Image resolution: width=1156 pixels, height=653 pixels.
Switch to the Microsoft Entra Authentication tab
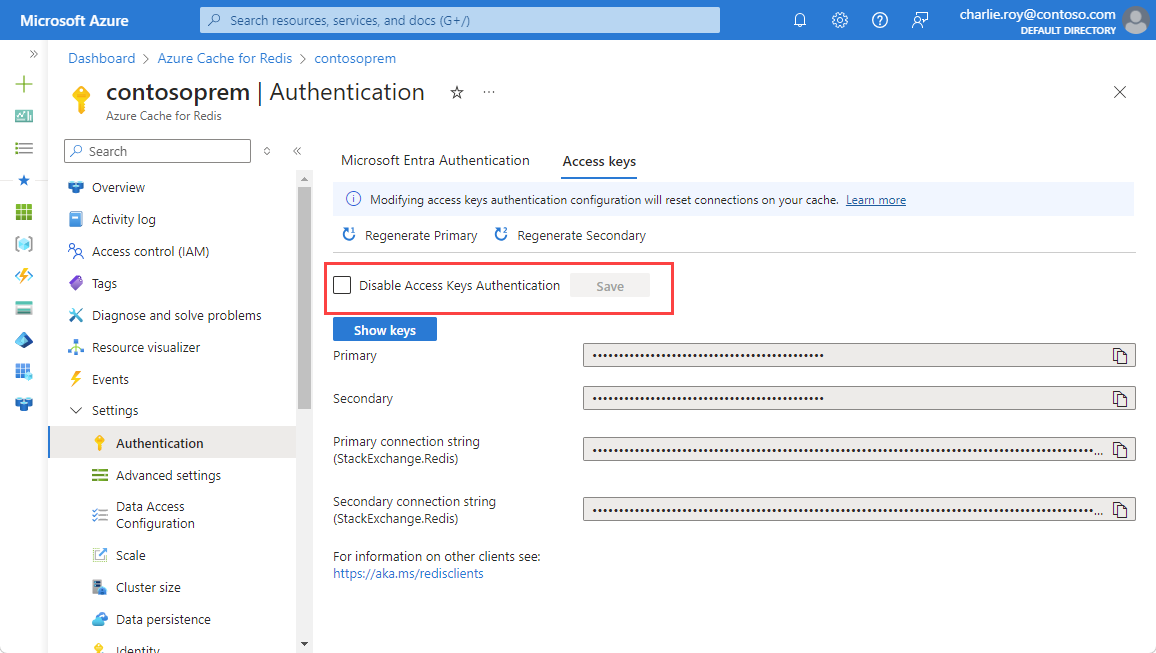[435, 160]
